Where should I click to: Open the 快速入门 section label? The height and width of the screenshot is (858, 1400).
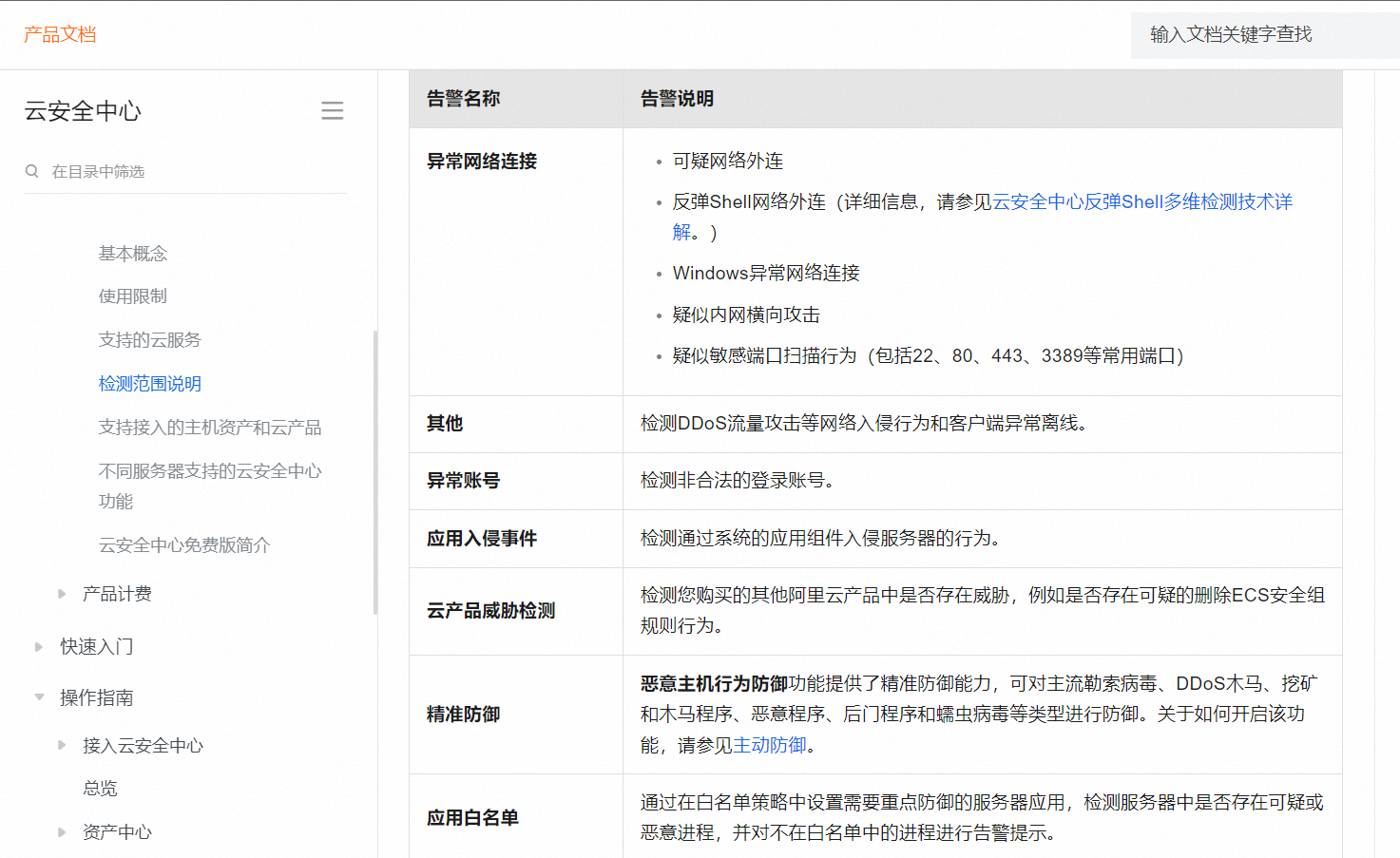point(97,647)
